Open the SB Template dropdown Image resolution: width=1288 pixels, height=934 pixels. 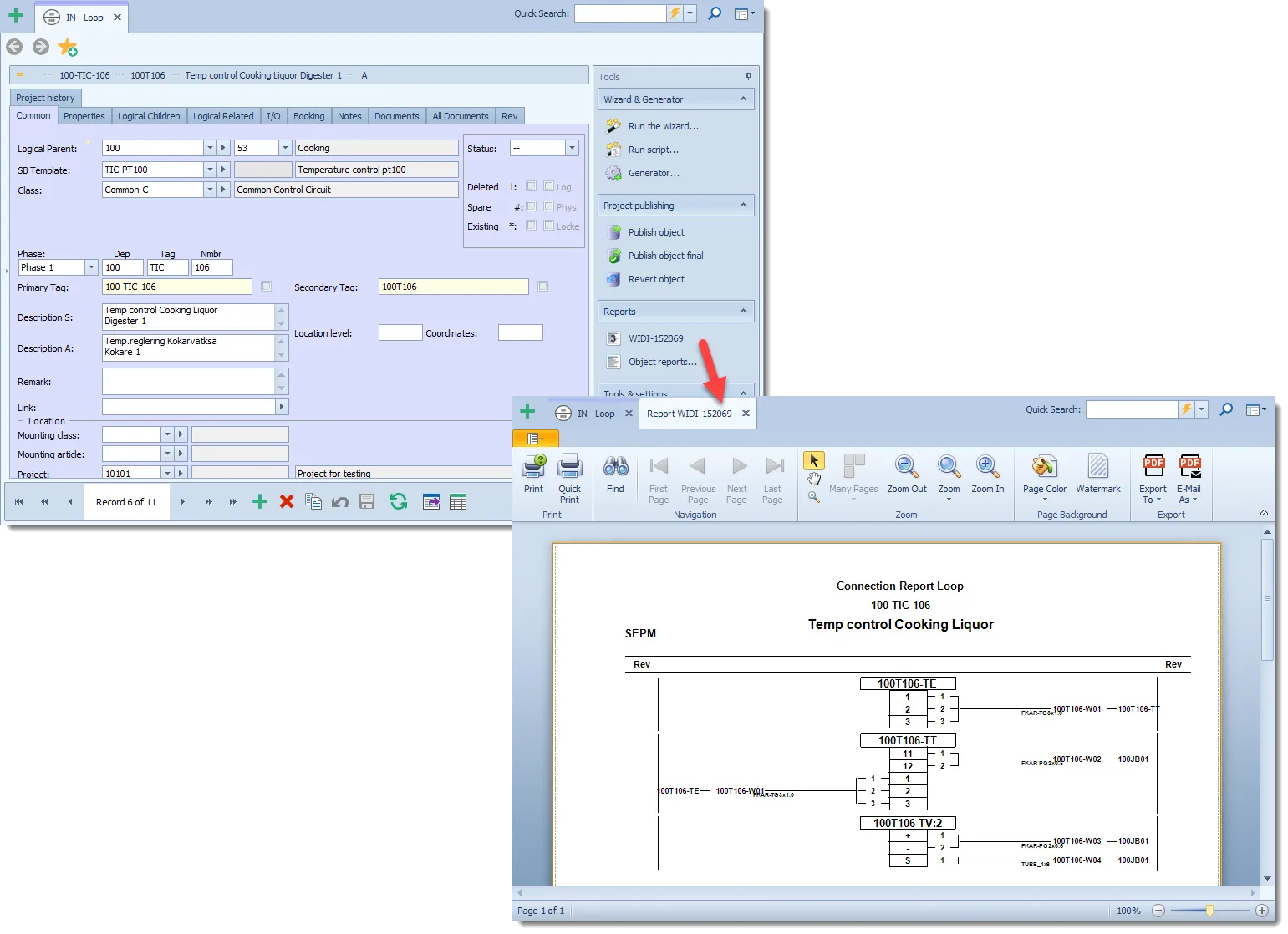(x=210, y=170)
